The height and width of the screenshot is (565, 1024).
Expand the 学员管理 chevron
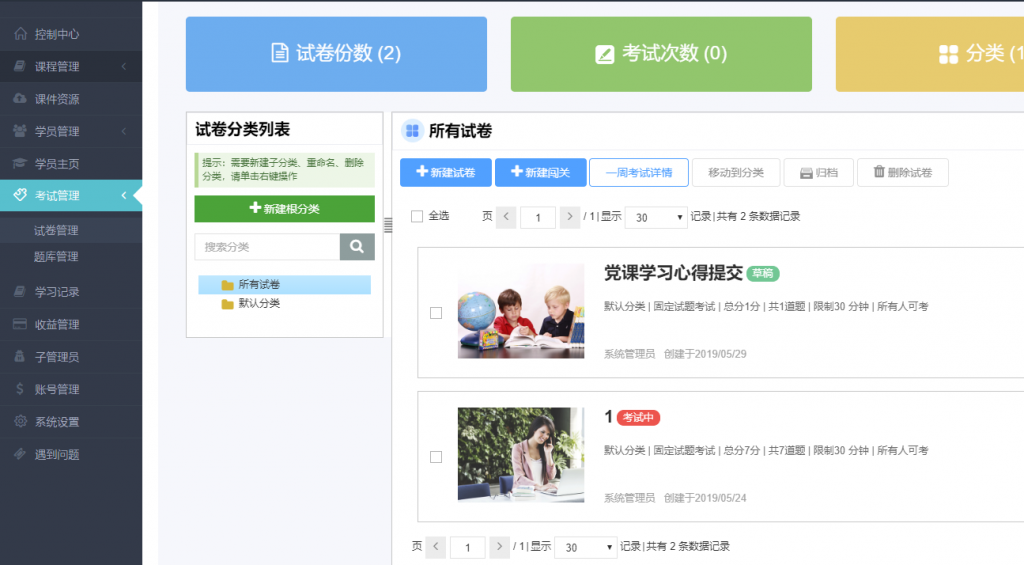[124, 131]
